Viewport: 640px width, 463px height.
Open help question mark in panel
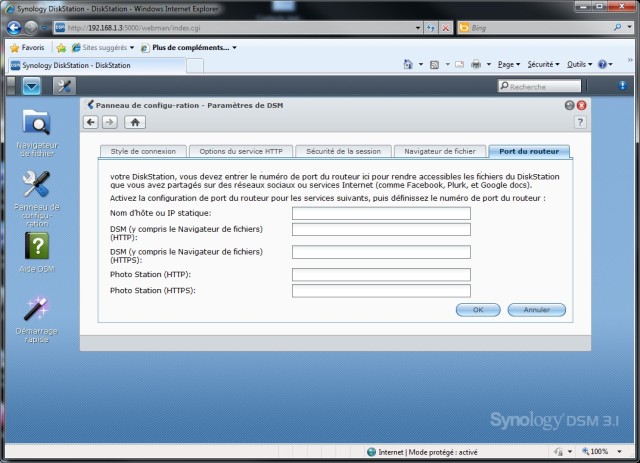click(x=580, y=122)
